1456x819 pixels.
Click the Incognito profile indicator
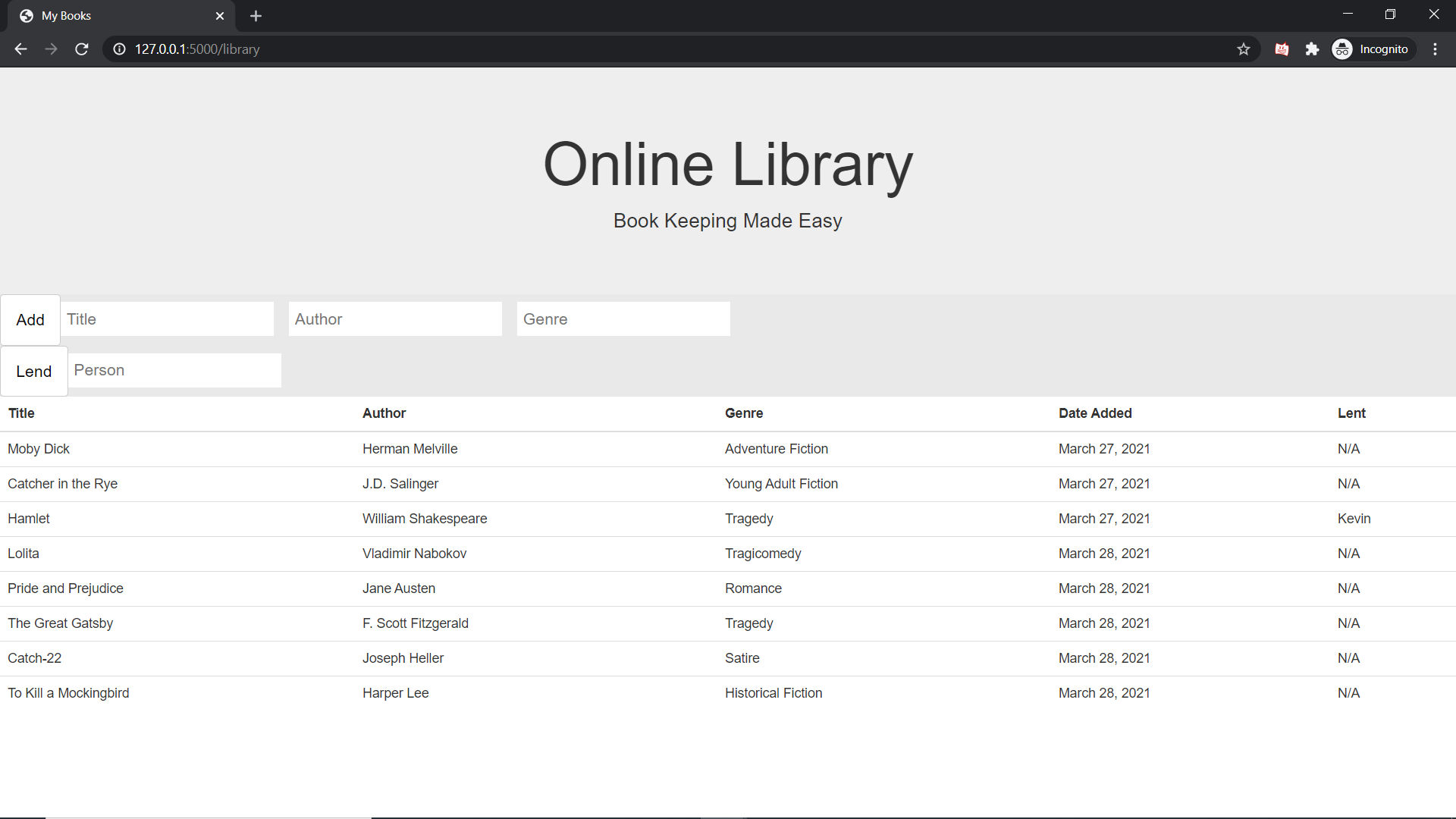(1373, 49)
